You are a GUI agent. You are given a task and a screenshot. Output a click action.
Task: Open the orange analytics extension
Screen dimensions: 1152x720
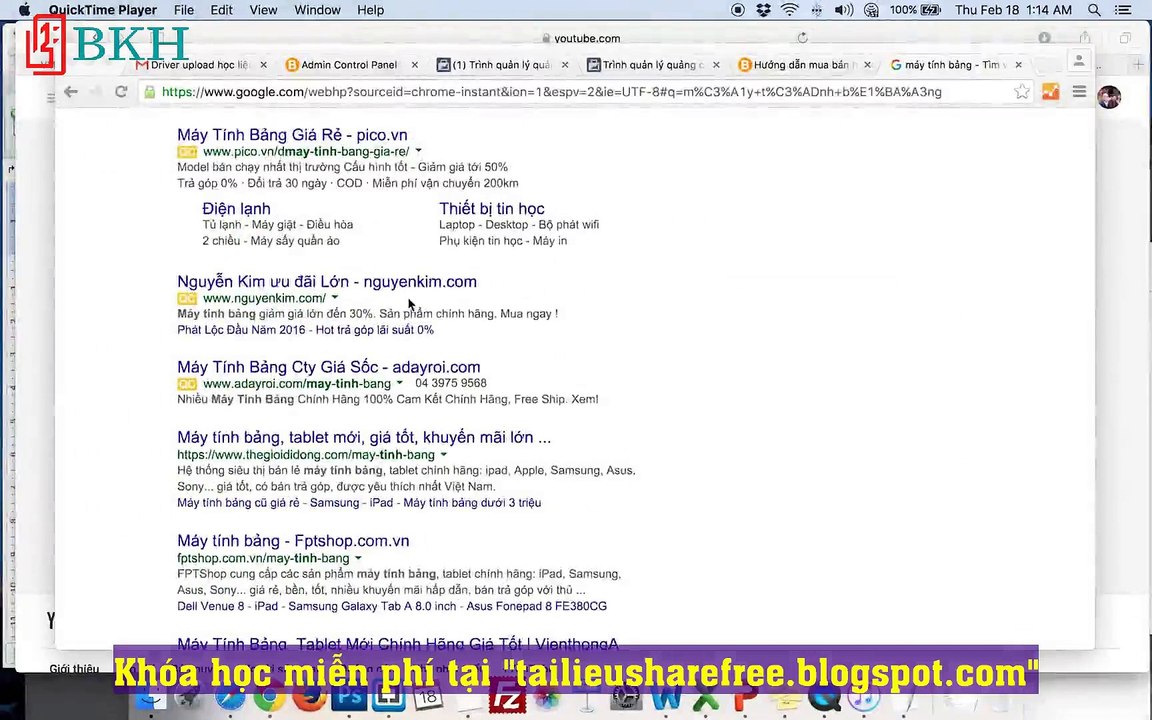(x=1051, y=92)
